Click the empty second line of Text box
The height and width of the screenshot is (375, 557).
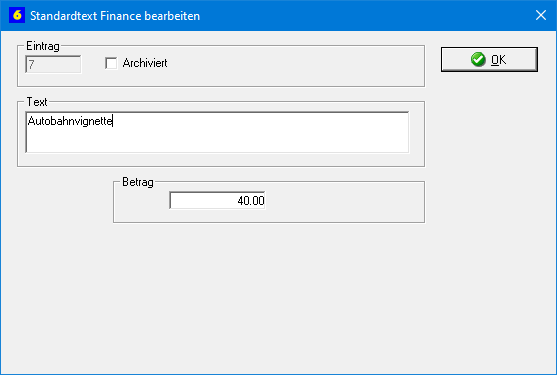(217, 141)
